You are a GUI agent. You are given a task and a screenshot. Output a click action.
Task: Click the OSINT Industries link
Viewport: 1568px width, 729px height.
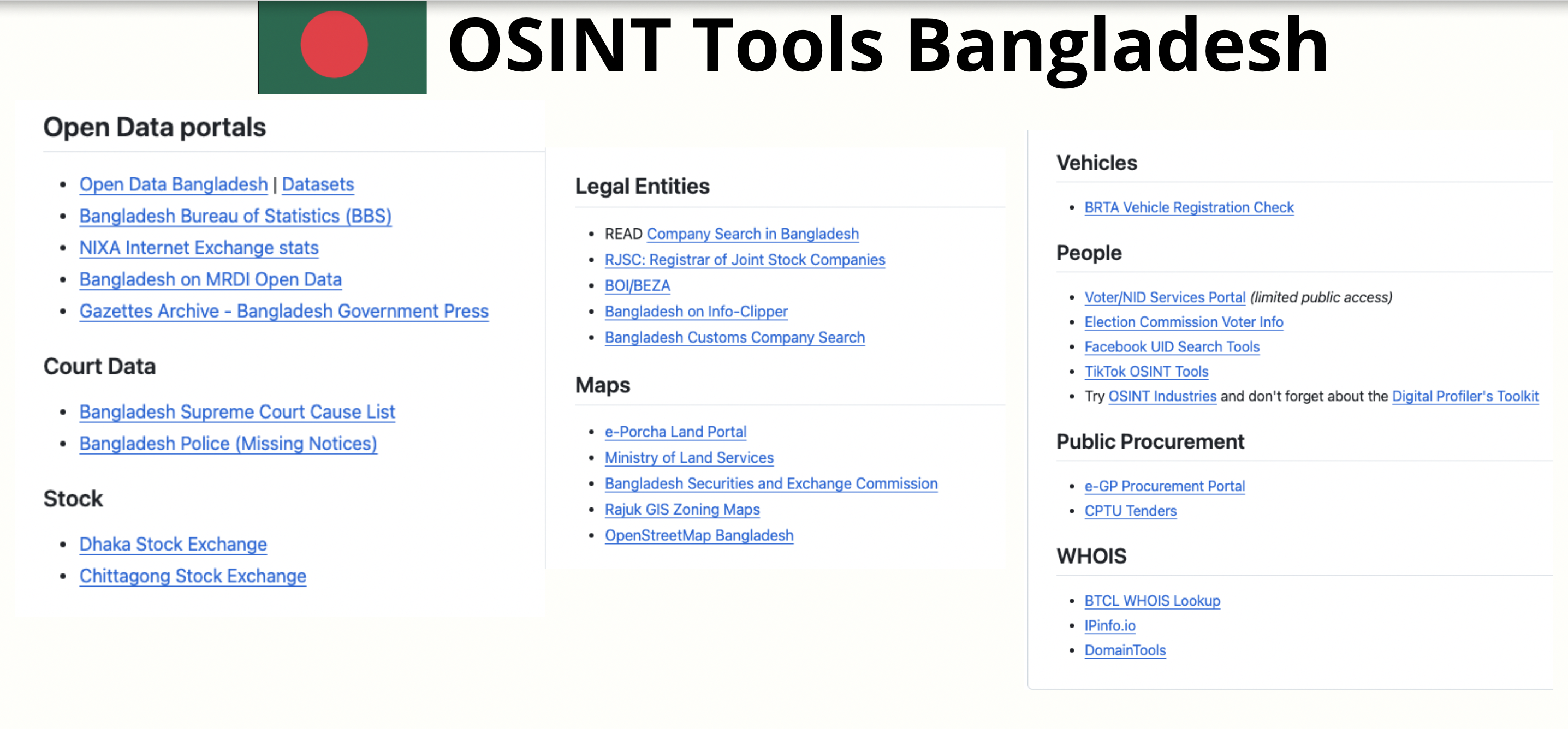[x=1162, y=397]
